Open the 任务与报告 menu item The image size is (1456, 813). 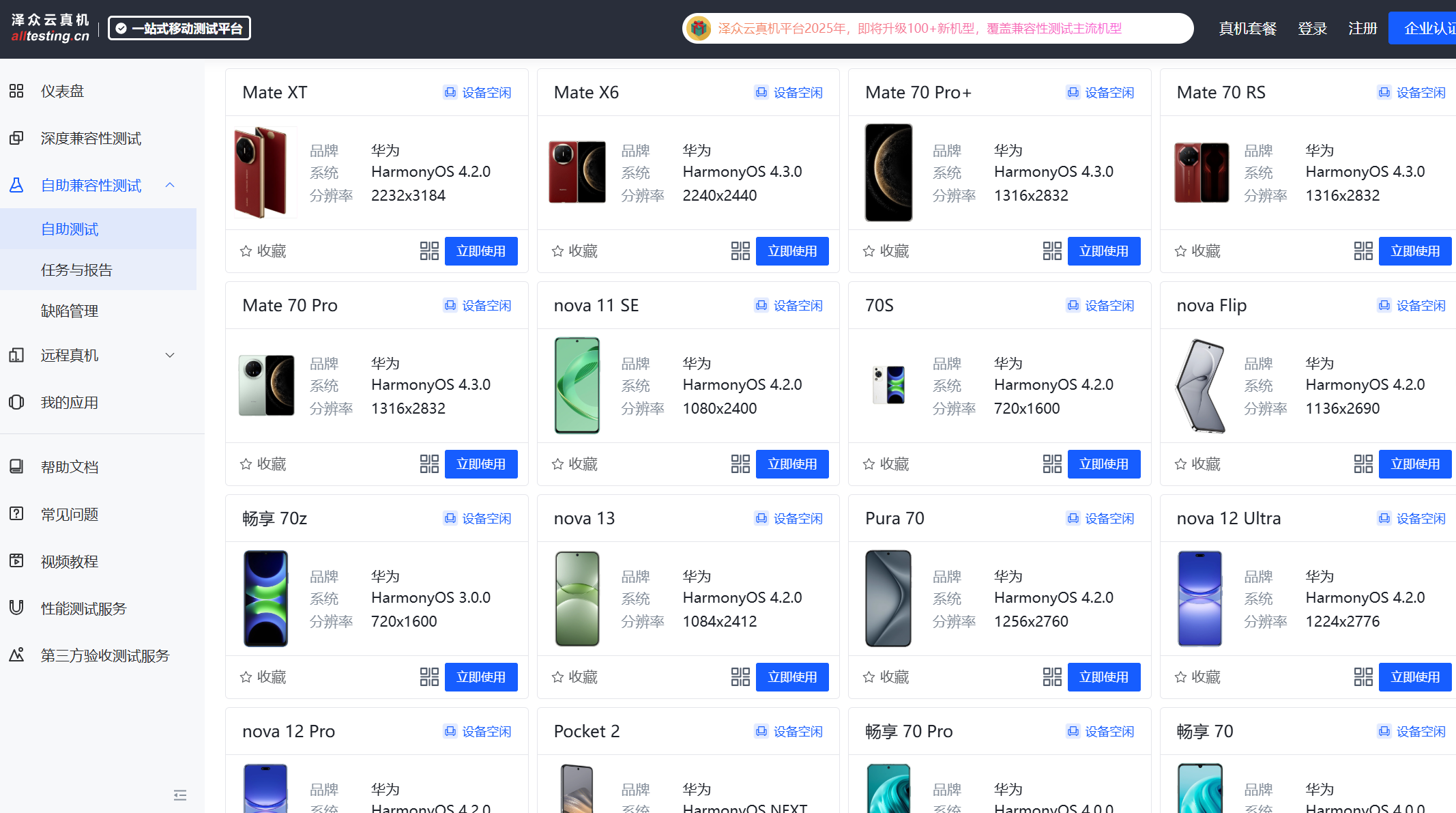coord(76,270)
